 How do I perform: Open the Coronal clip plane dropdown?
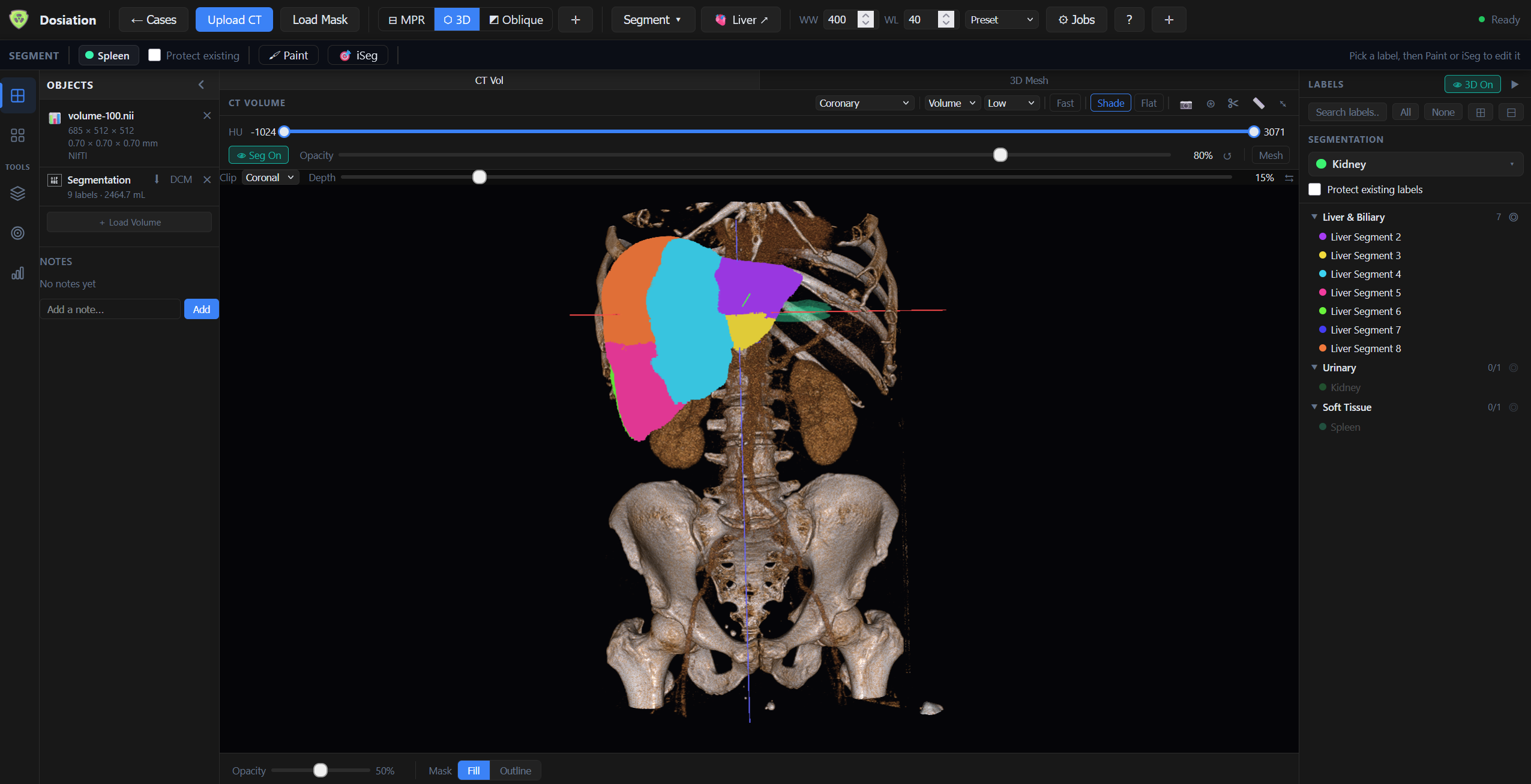(270, 178)
